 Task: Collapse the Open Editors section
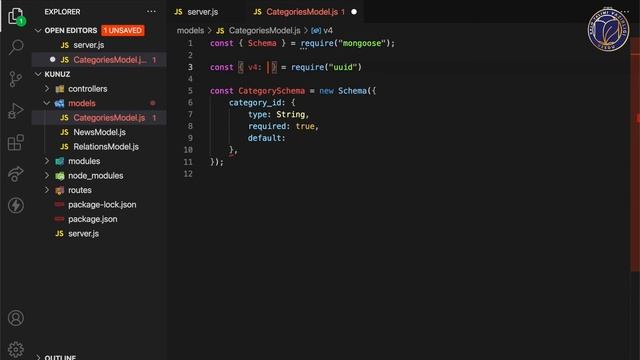(x=38, y=31)
